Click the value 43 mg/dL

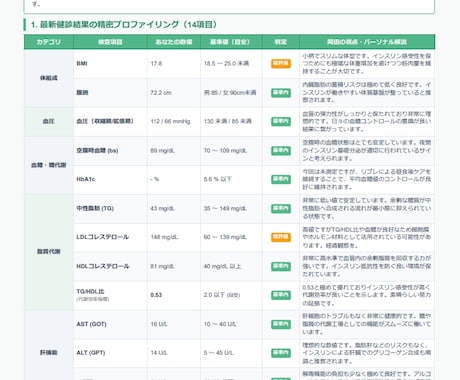pyautogui.click(x=162, y=208)
